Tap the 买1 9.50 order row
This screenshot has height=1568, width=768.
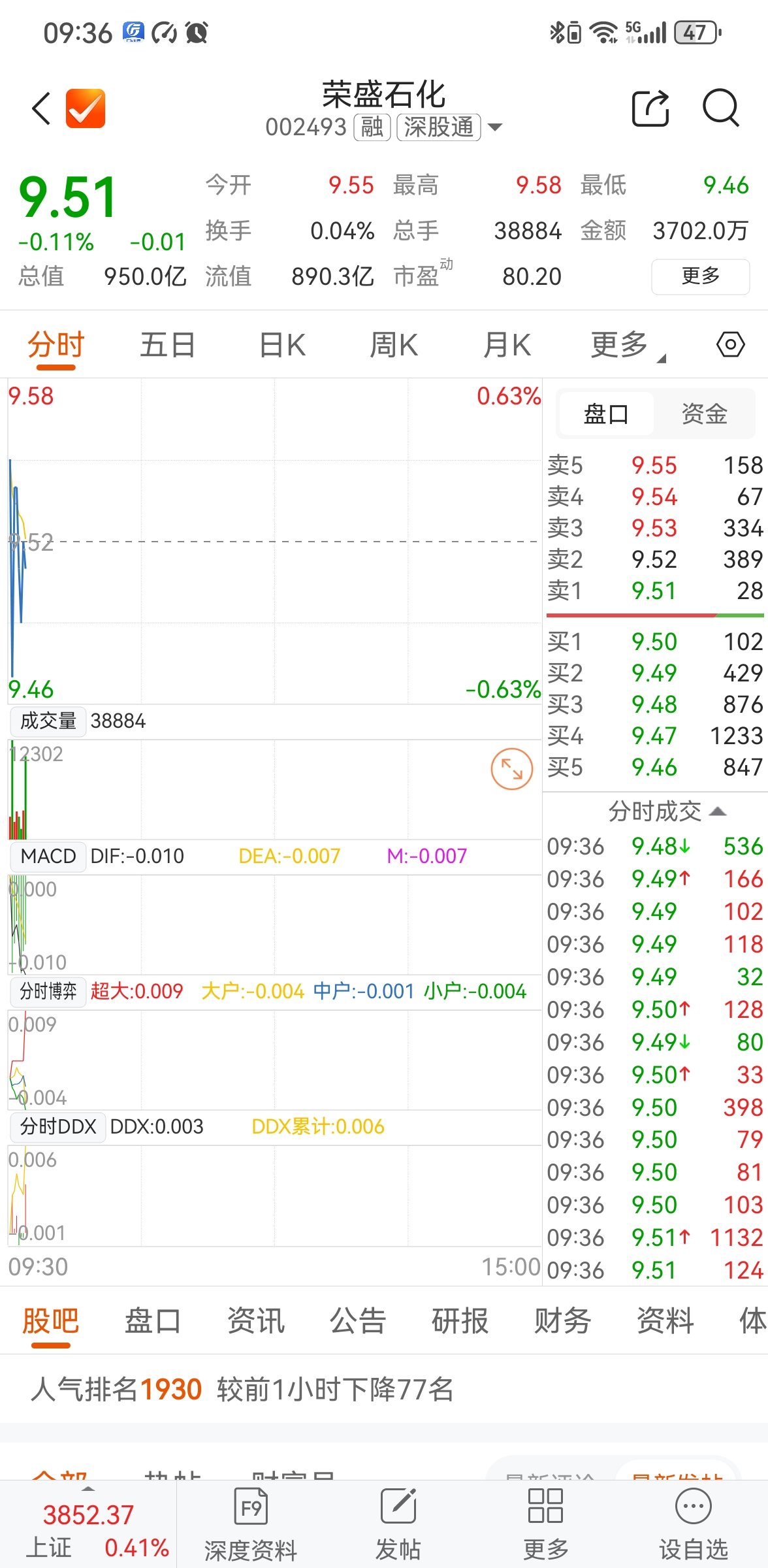click(654, 642)
